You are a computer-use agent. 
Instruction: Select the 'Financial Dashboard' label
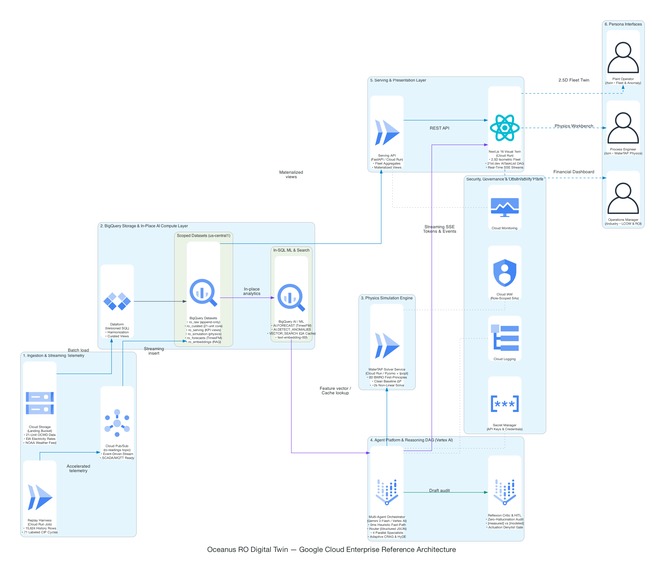[573, 172]
